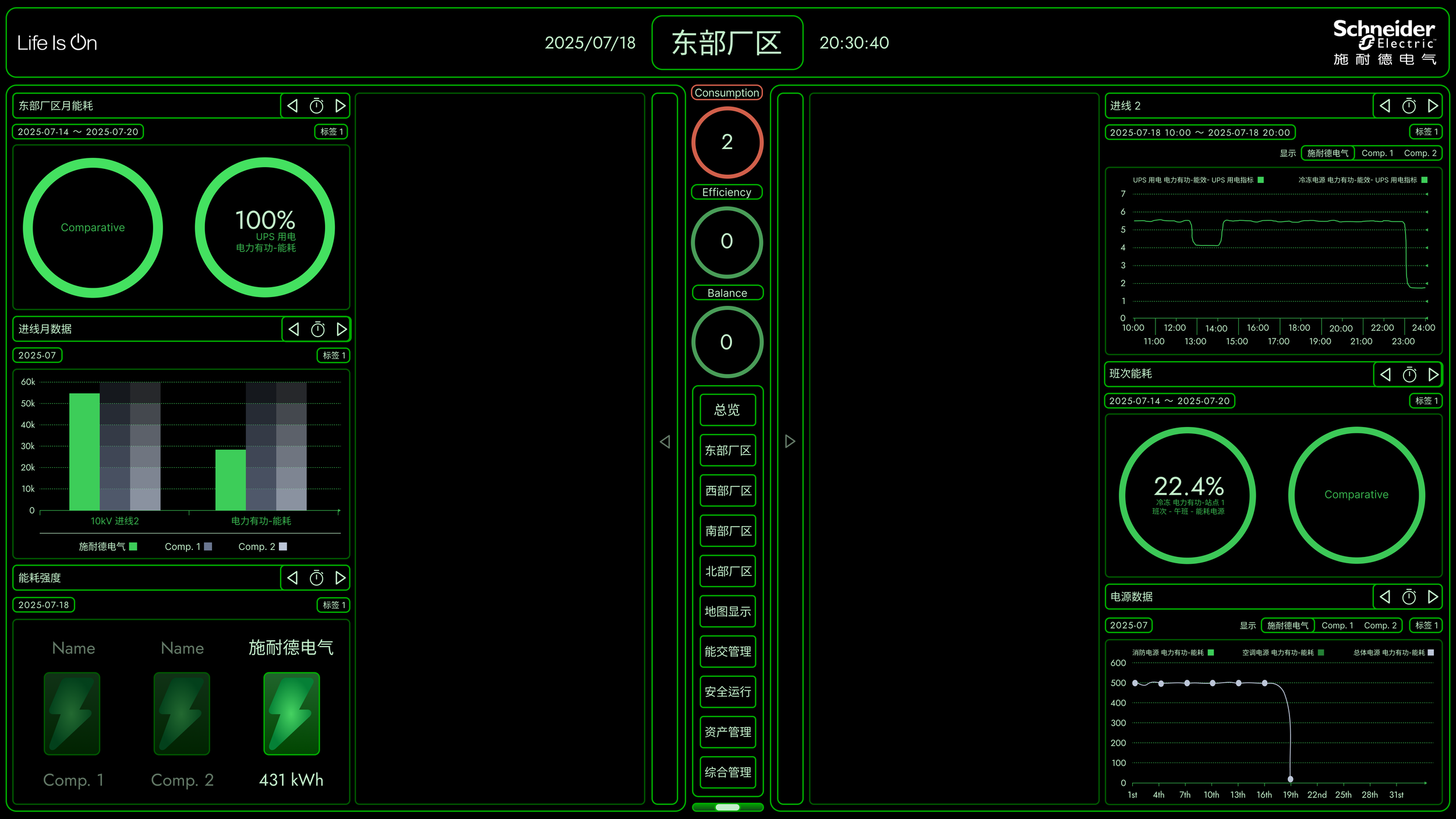Click the Comp. 1 lightning bolt icon
Viewport: 1456px width, 819px height.
72,714
